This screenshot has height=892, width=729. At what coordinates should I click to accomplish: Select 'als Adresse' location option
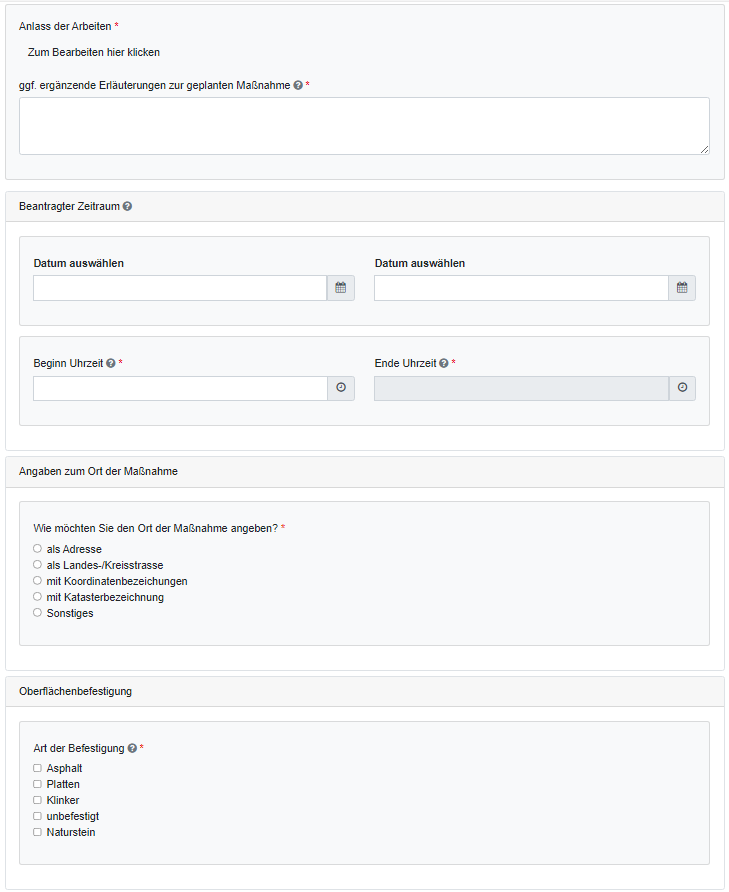tap(38, 549)
